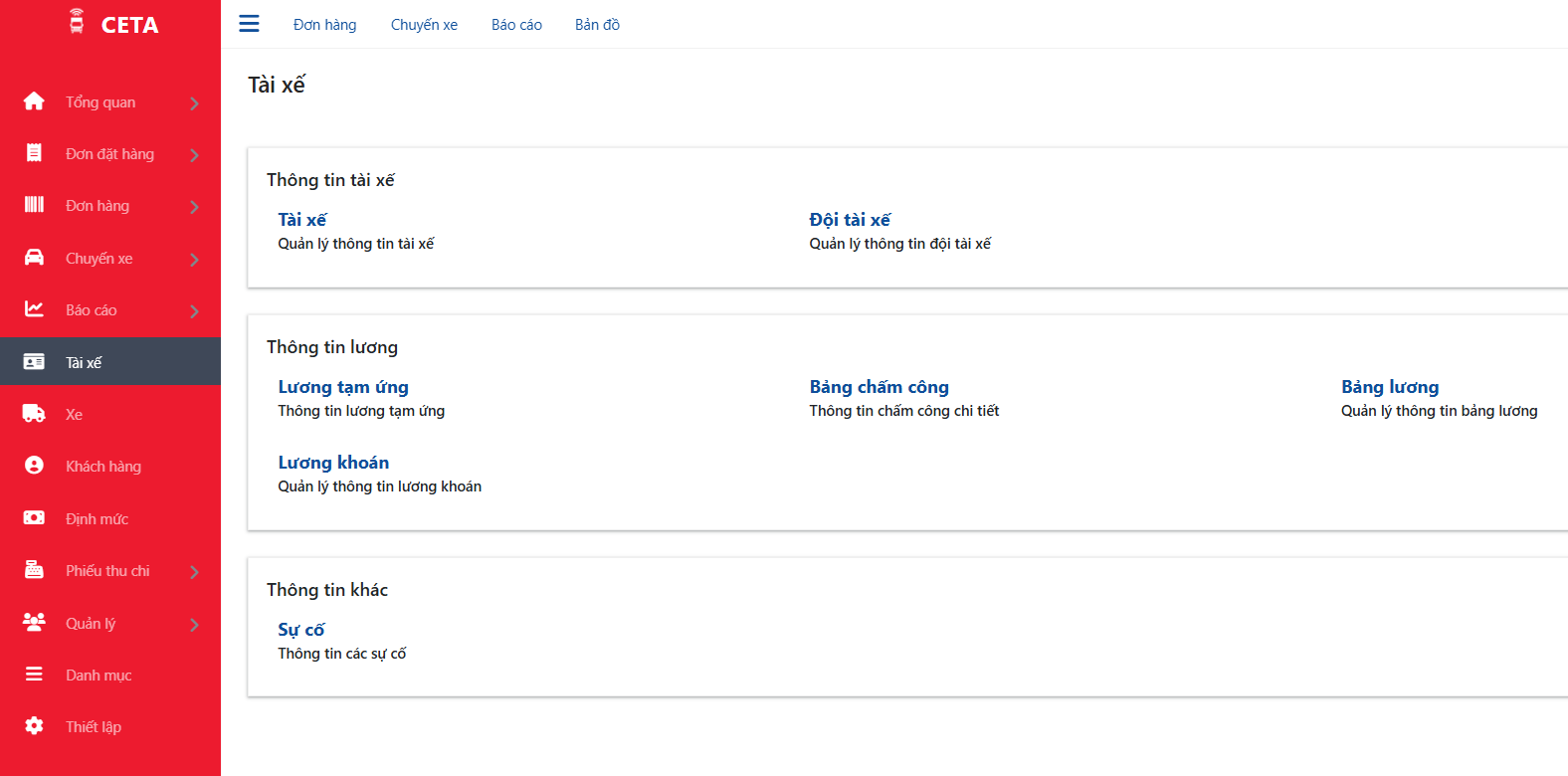1568x776 pixels.
Task: Open the Bảng chấm công link
Action: 879,387
